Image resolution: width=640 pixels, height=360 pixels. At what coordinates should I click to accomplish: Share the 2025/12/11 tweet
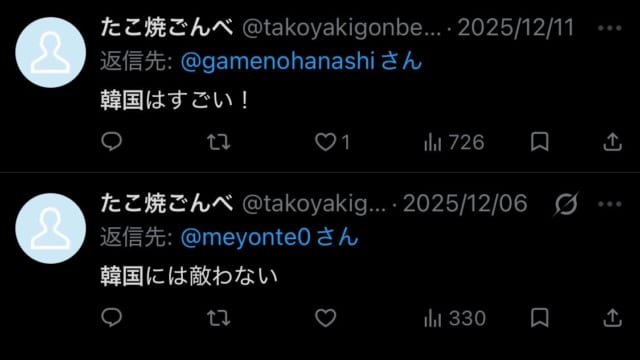(x=612, y=142)
